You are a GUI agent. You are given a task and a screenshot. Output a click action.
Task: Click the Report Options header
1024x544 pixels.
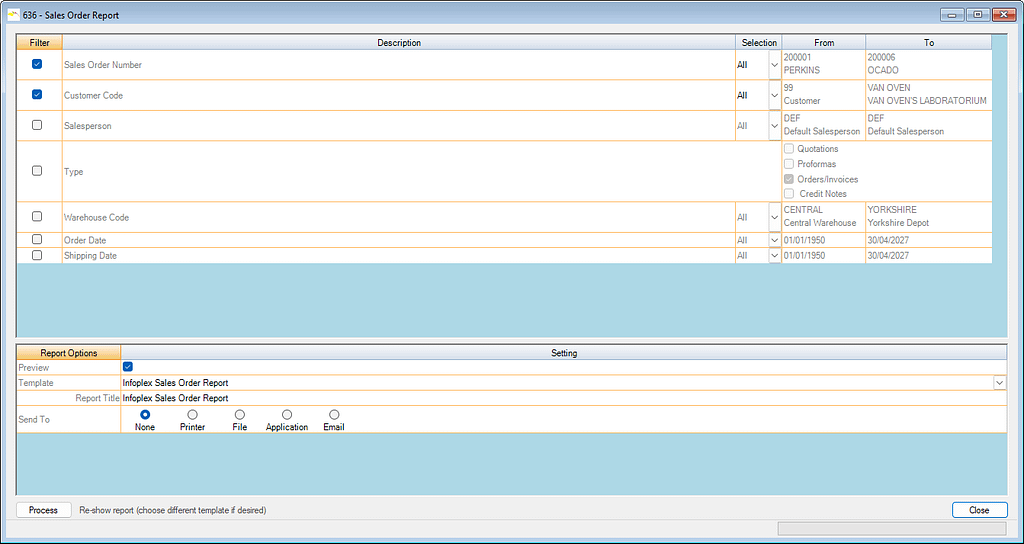tap(68, 353)
